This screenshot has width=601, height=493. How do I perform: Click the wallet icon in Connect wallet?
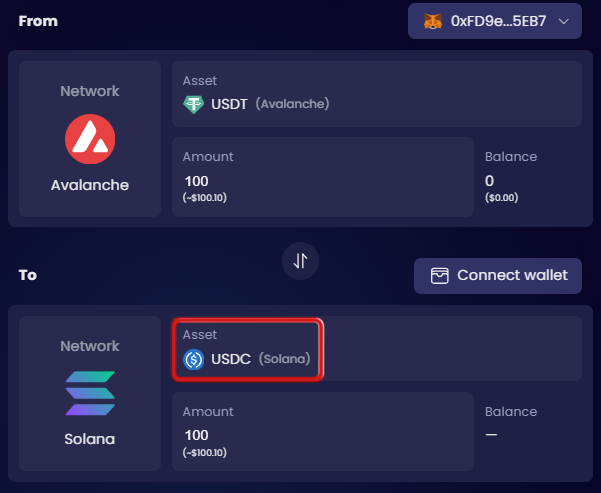(x=439, y=276)
